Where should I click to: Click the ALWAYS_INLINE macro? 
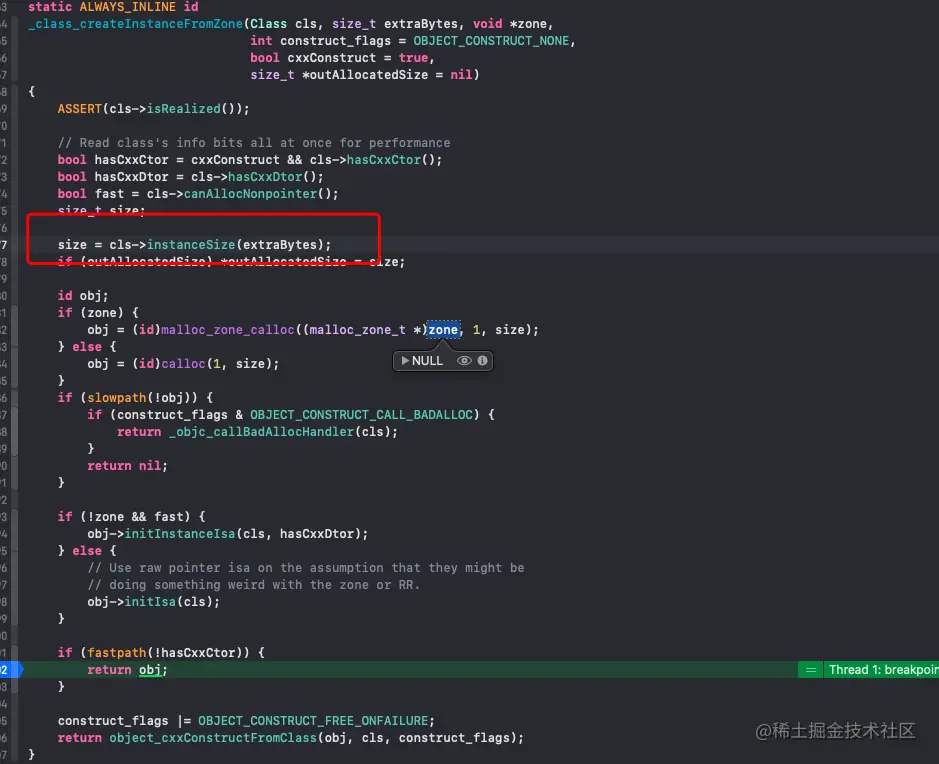(128, 7)
